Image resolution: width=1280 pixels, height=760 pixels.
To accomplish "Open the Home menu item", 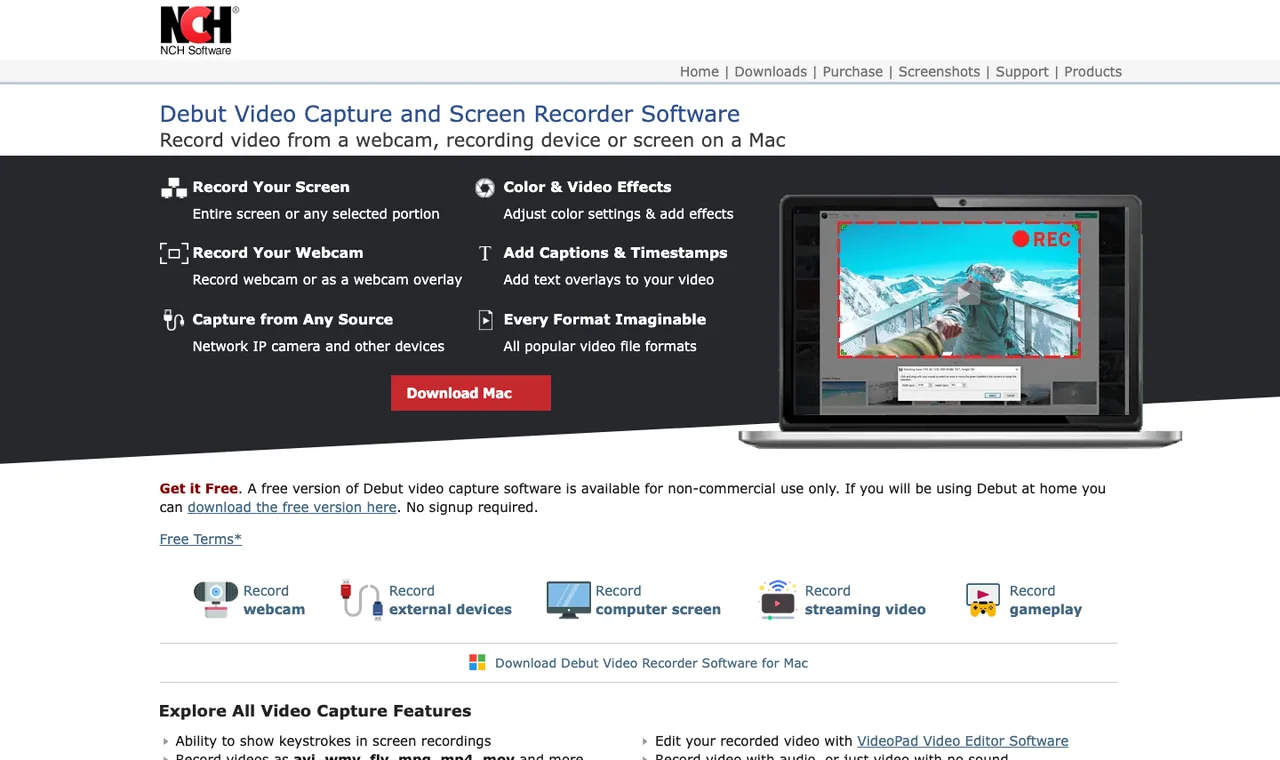I will (x=699, y=72).
